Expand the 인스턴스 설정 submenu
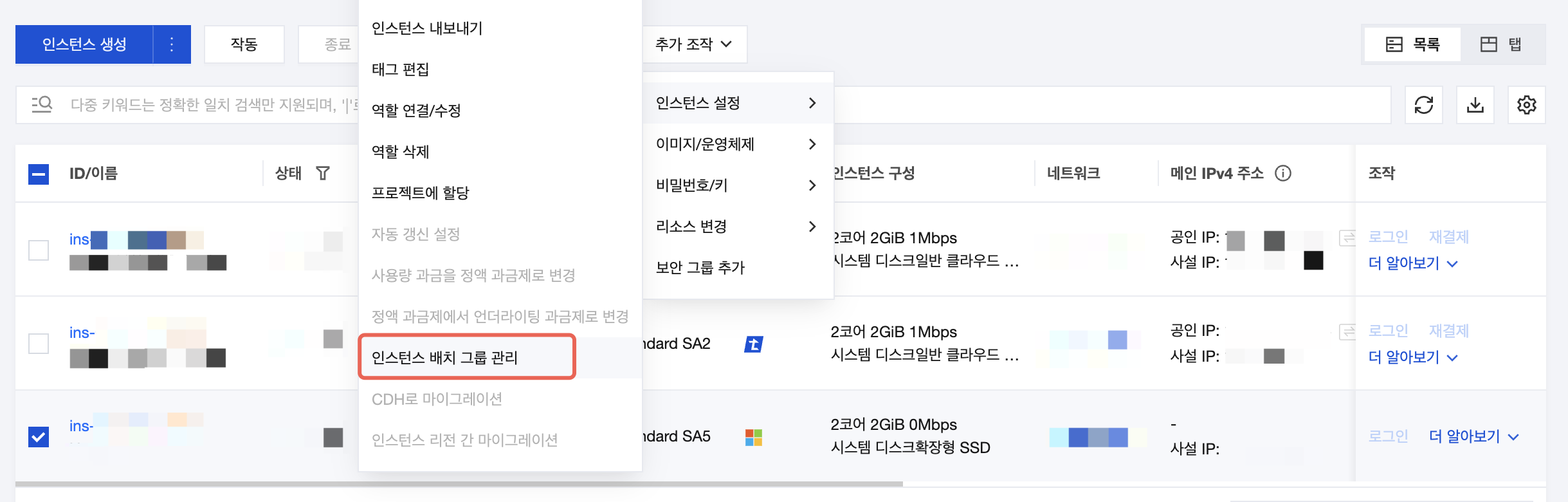1568x502 pixels. pyautogui.click(x=738, y=103)
